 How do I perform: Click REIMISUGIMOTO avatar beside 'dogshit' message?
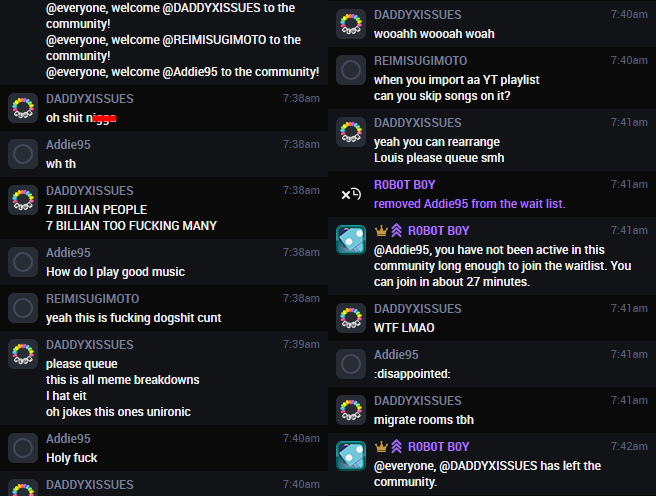click(23, 308)
